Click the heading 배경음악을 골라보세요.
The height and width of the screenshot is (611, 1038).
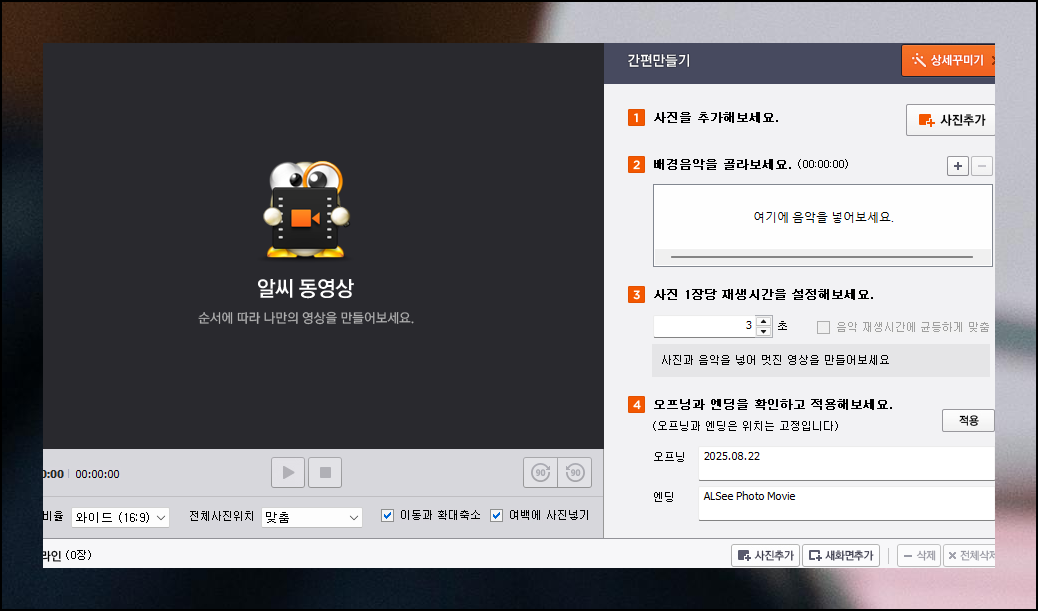[x=722, y=164]
